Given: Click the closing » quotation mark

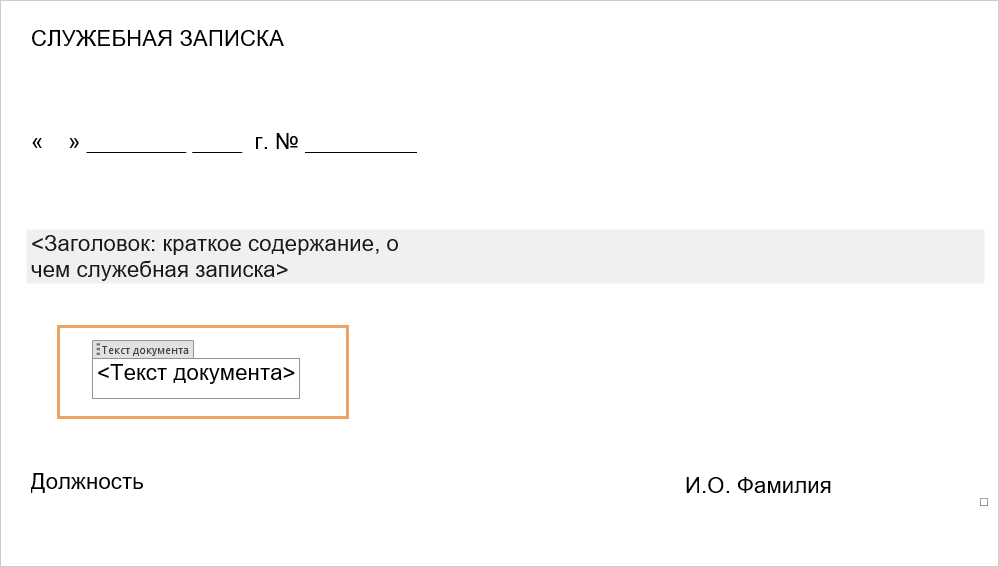Looking at the screenshot, I should coord(74,142).
